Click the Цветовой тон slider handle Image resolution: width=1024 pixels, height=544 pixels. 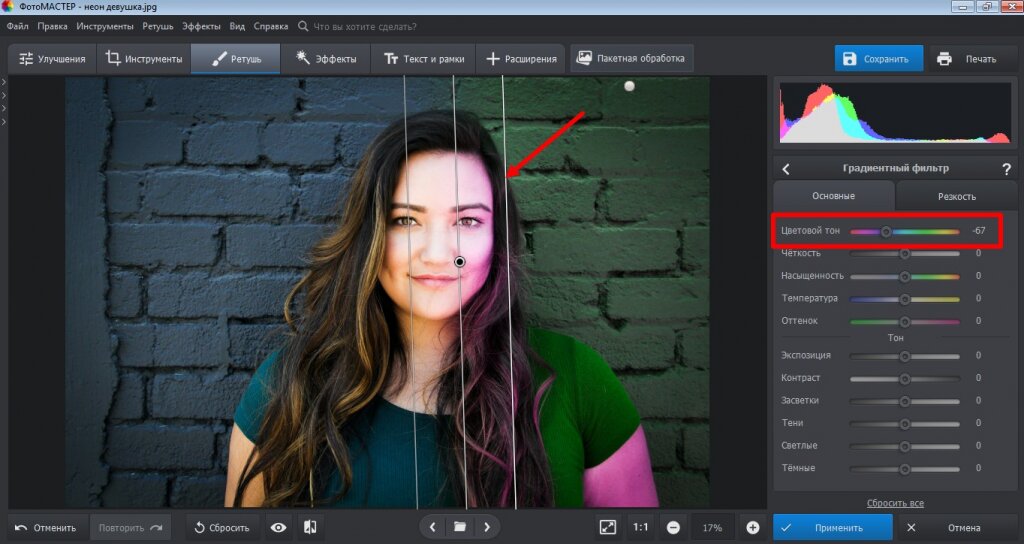[x=886, y=231]
